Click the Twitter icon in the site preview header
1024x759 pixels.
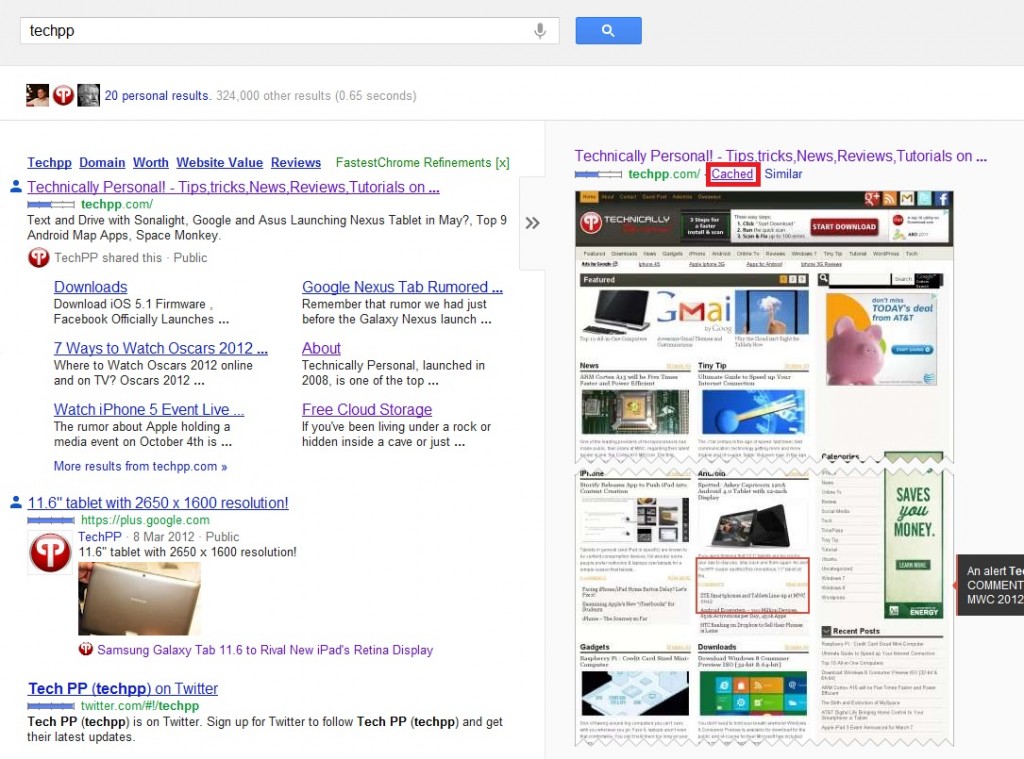click(x=925, y=198)
